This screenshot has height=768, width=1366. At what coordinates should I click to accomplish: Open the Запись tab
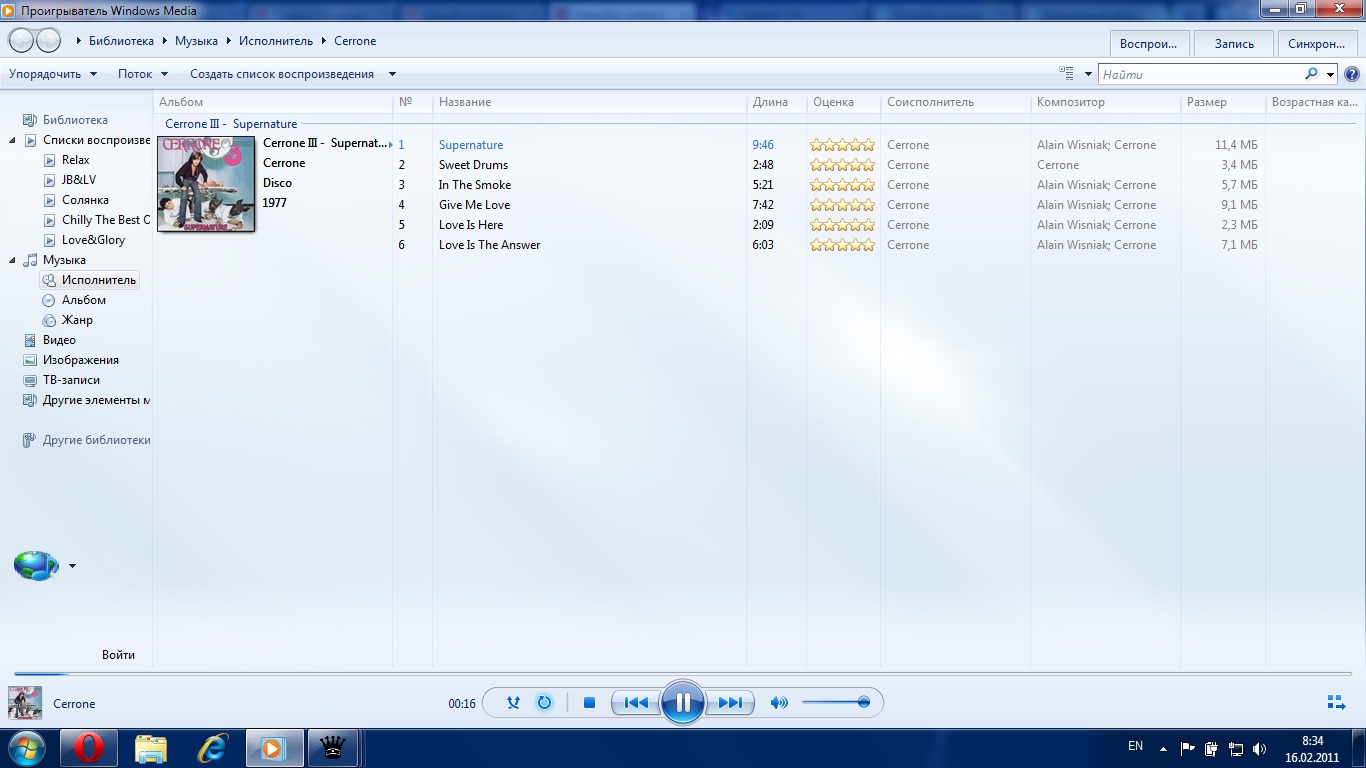pyautogui.click(x=1233, y=44)
